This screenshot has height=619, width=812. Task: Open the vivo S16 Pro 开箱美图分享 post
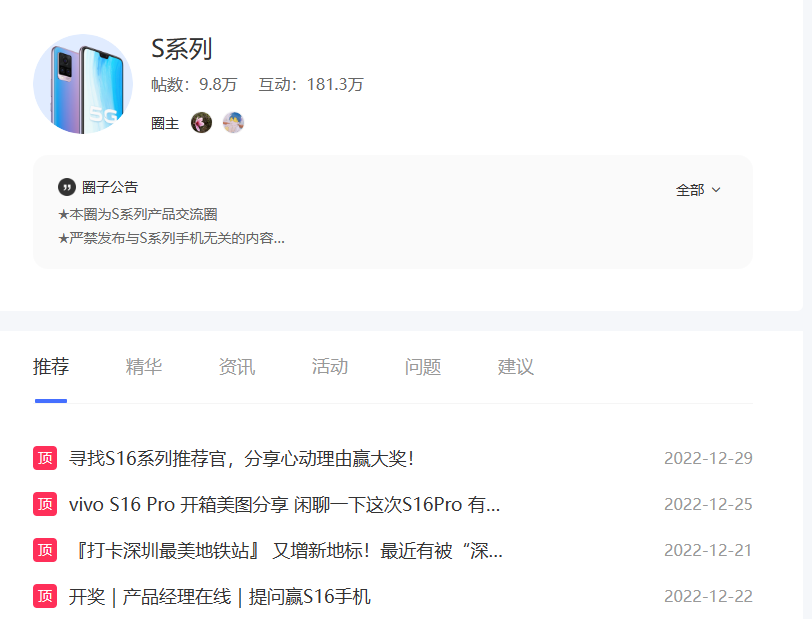coord(284,505)
